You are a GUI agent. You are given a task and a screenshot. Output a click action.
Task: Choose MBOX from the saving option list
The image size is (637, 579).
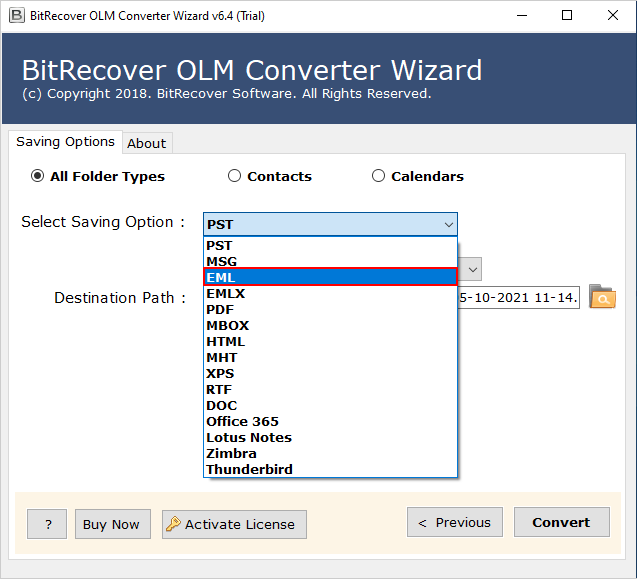click(330, 325)
